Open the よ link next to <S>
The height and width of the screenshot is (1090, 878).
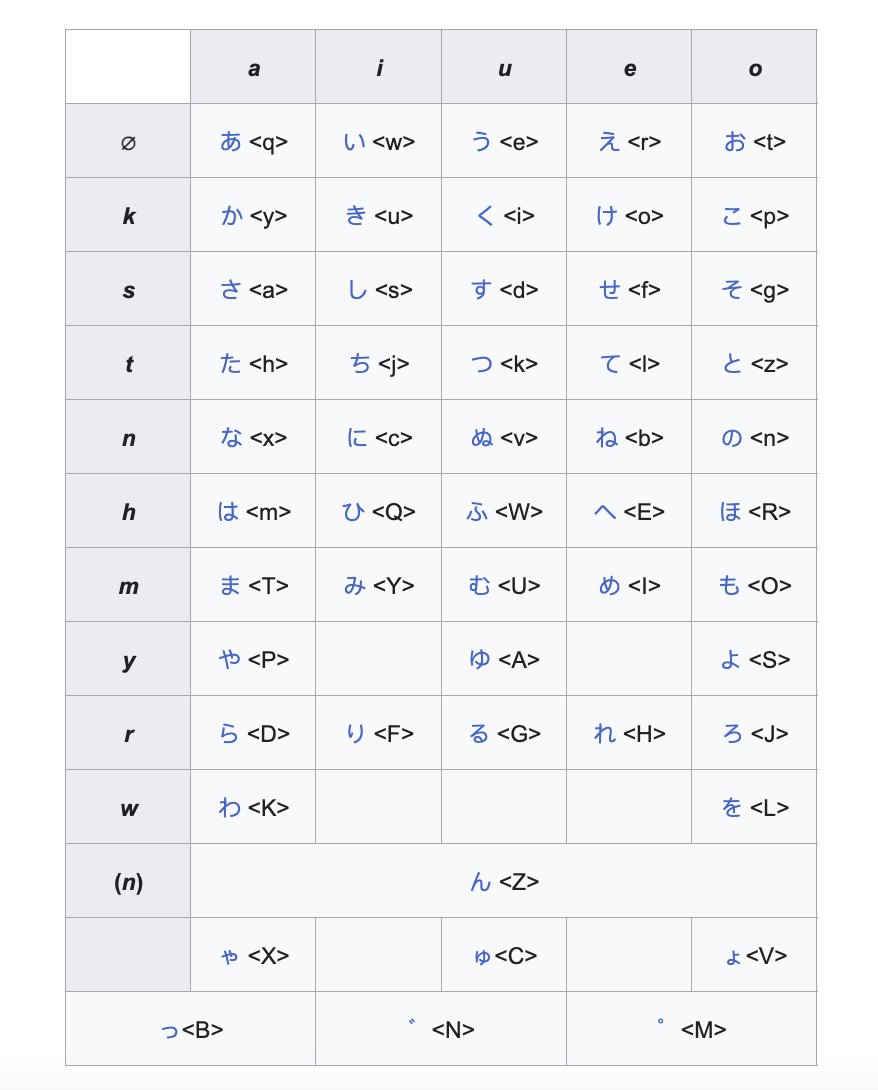point(731,659)
